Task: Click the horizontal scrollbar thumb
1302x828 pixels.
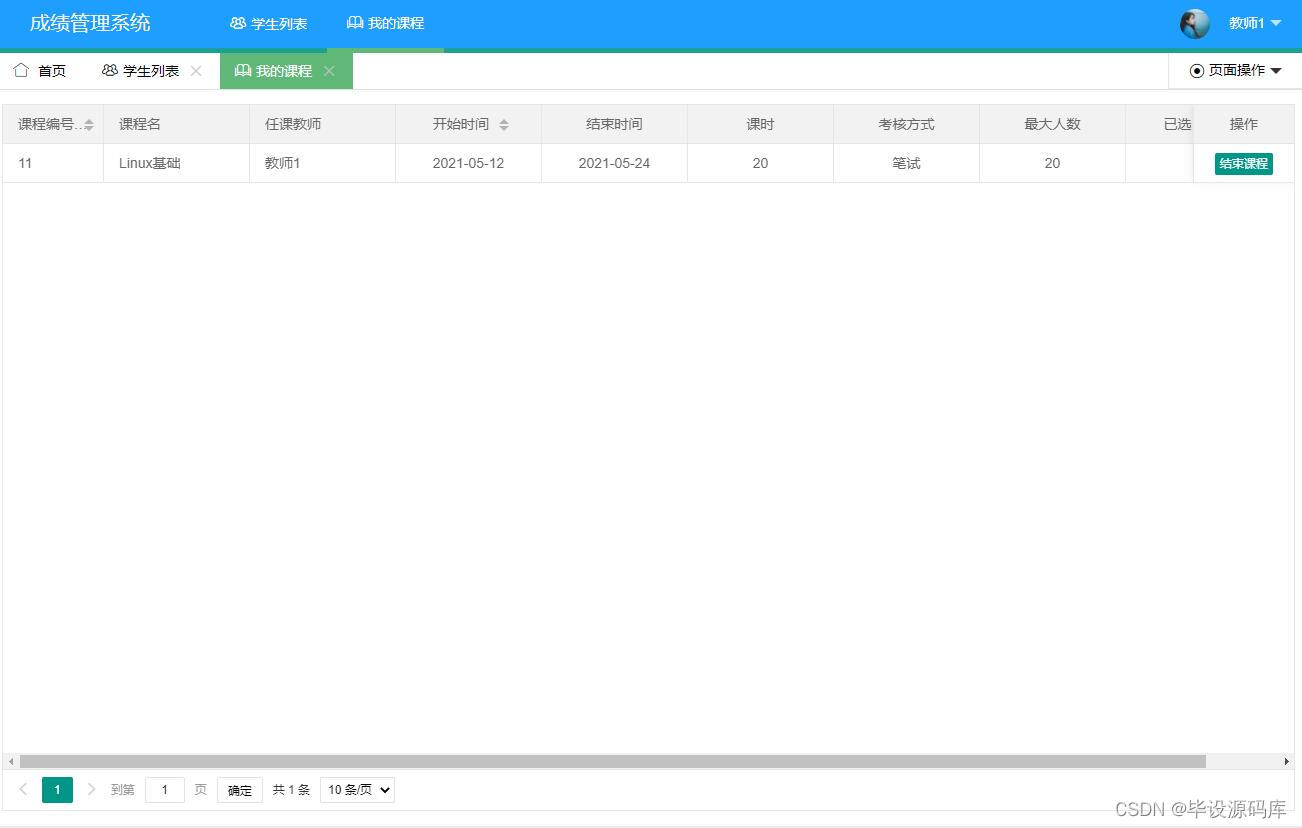Action: click(612, 762)
